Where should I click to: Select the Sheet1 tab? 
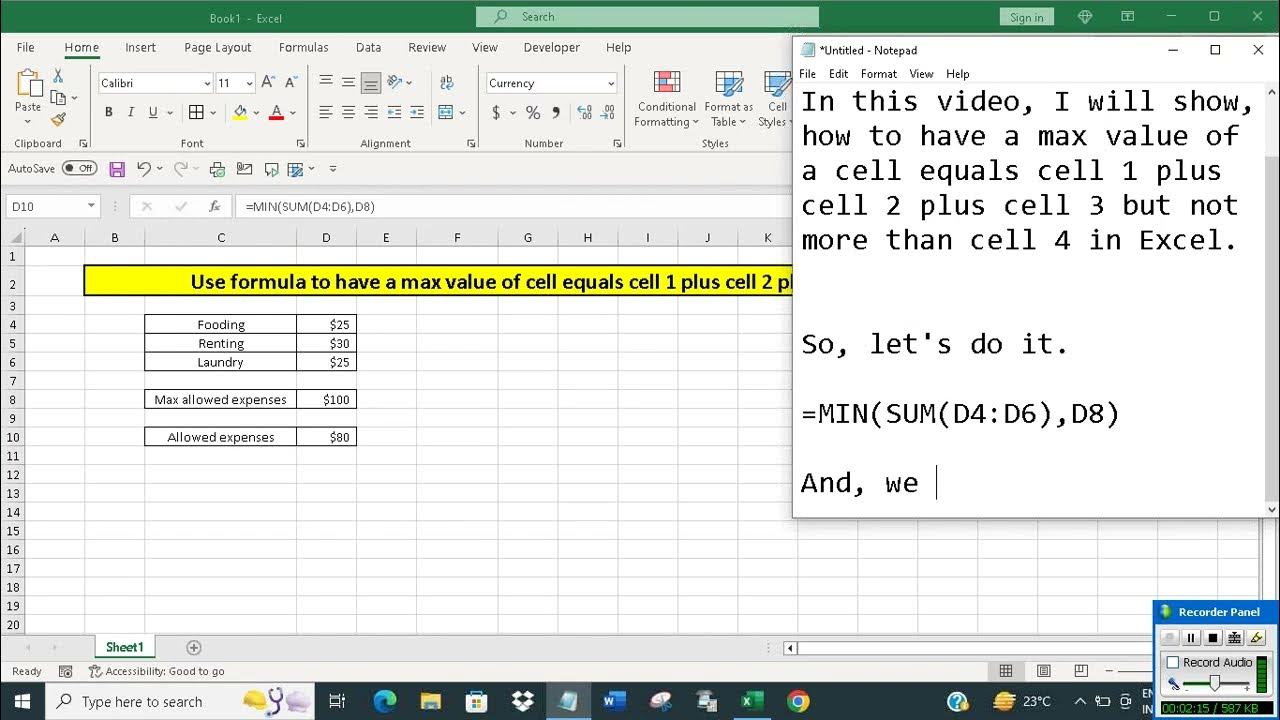(125, 648)
